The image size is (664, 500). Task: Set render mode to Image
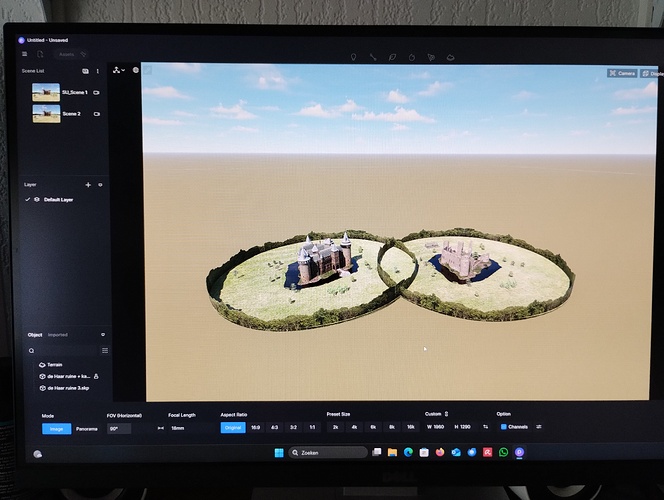point(56,429)
